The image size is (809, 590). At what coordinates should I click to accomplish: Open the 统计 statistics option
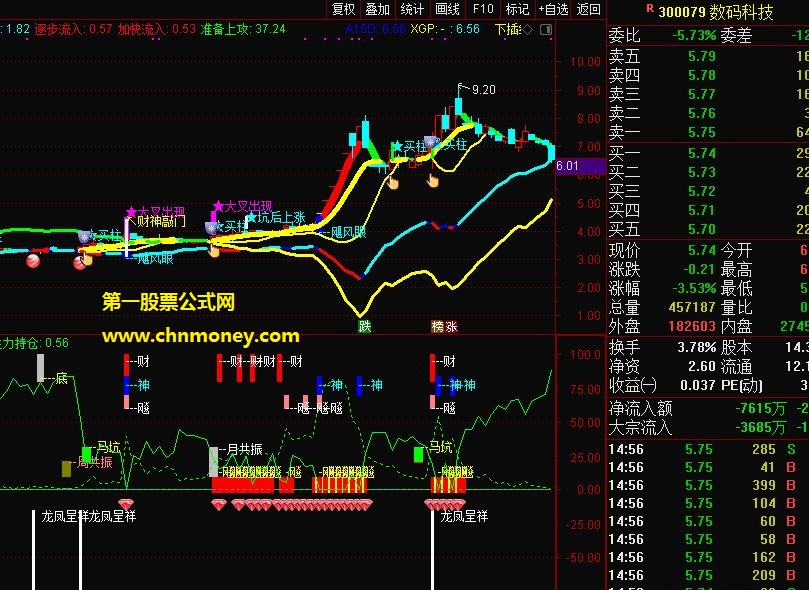click(x=412, y=9)
